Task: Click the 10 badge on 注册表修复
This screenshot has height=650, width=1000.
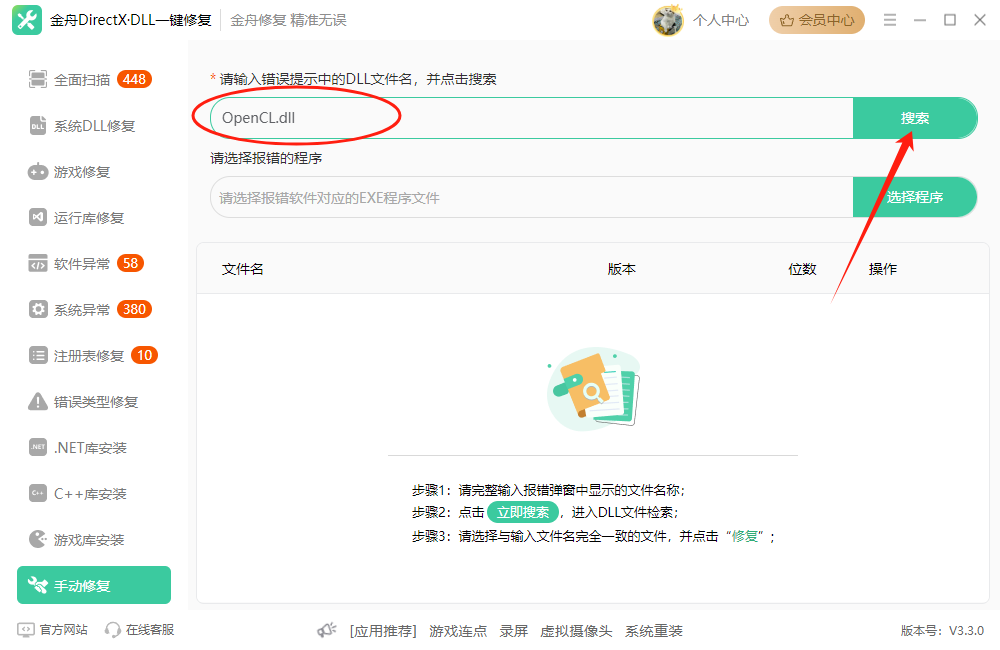Action: point(145,355)
